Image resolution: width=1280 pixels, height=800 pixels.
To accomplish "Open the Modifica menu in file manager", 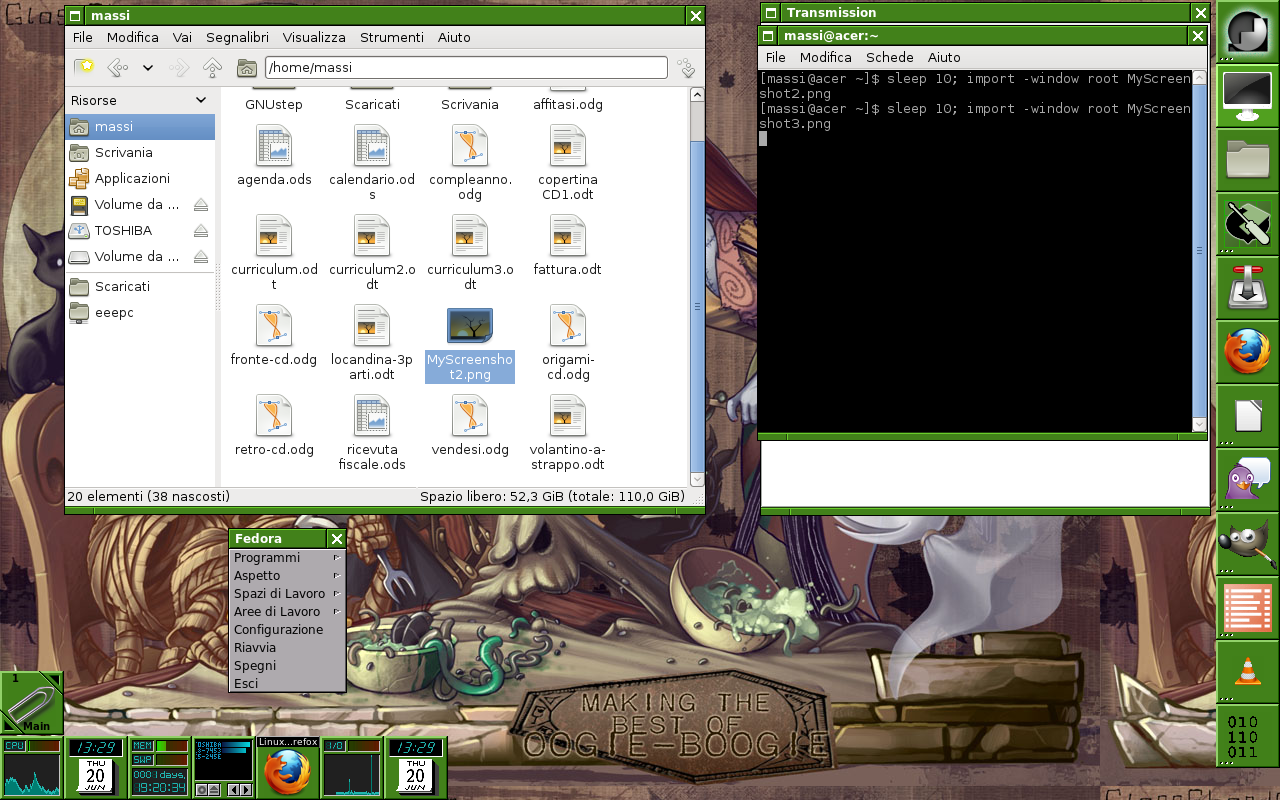I will pyautogui.click(x=133, y=37).
